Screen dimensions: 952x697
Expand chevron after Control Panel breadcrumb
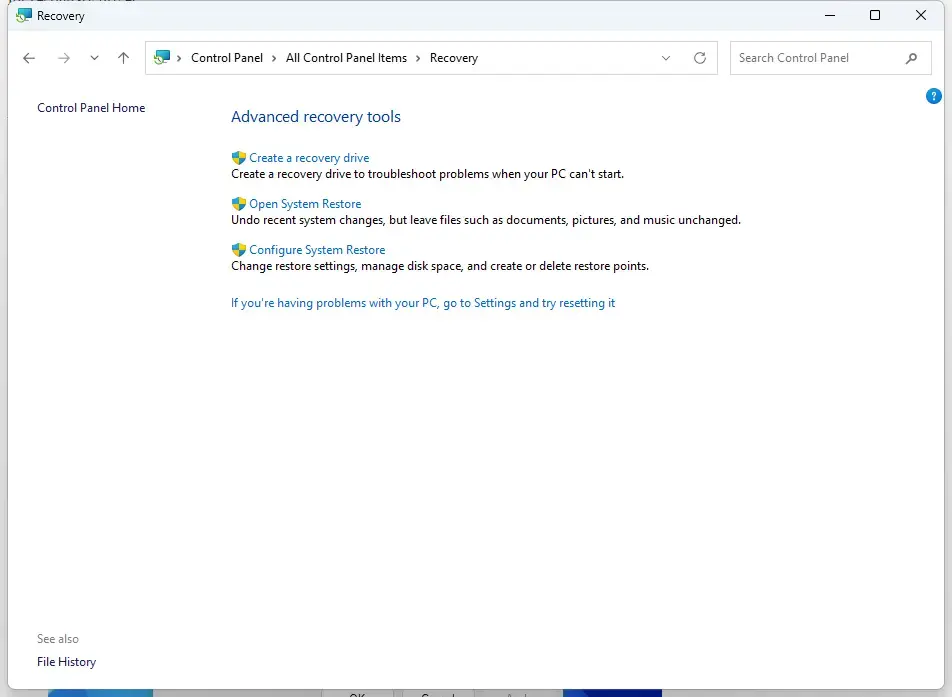(x=274, y=58)
